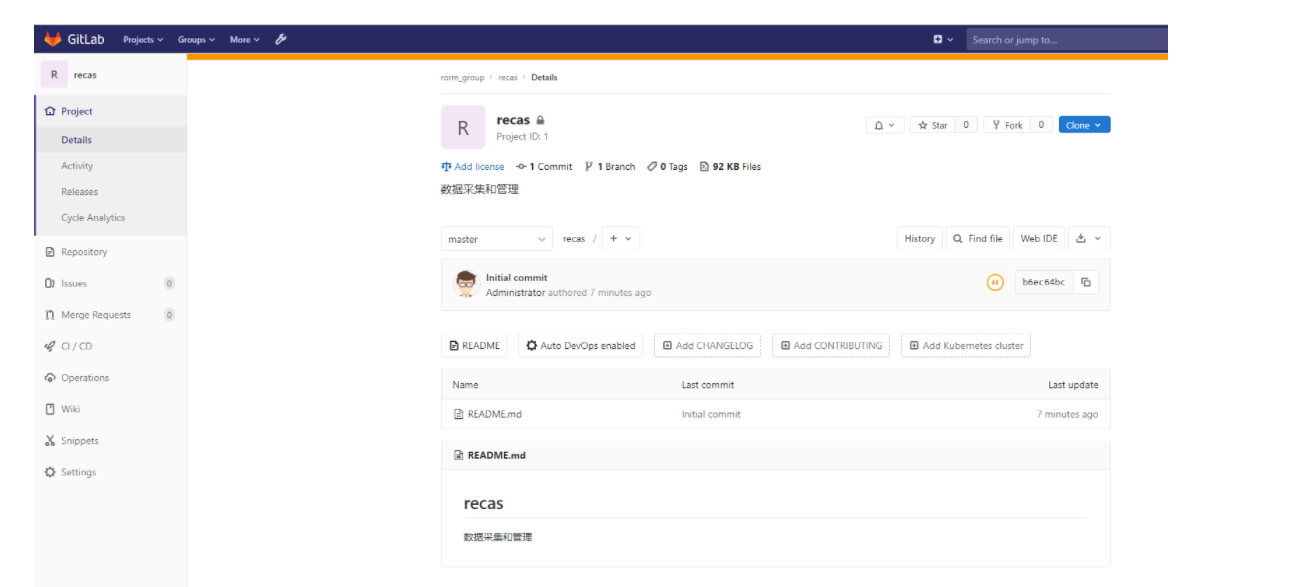This screenshot has height=587, width=1298.
Task: Click the commit pipeline status icon
Action: coord(995,282)
